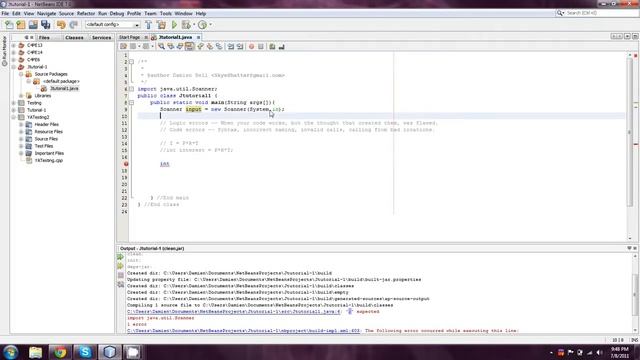Click the Find Selection magnifier icon in editor toolbar
The width and height of the screenshot is (640, 360).
[x=161, y=47]
